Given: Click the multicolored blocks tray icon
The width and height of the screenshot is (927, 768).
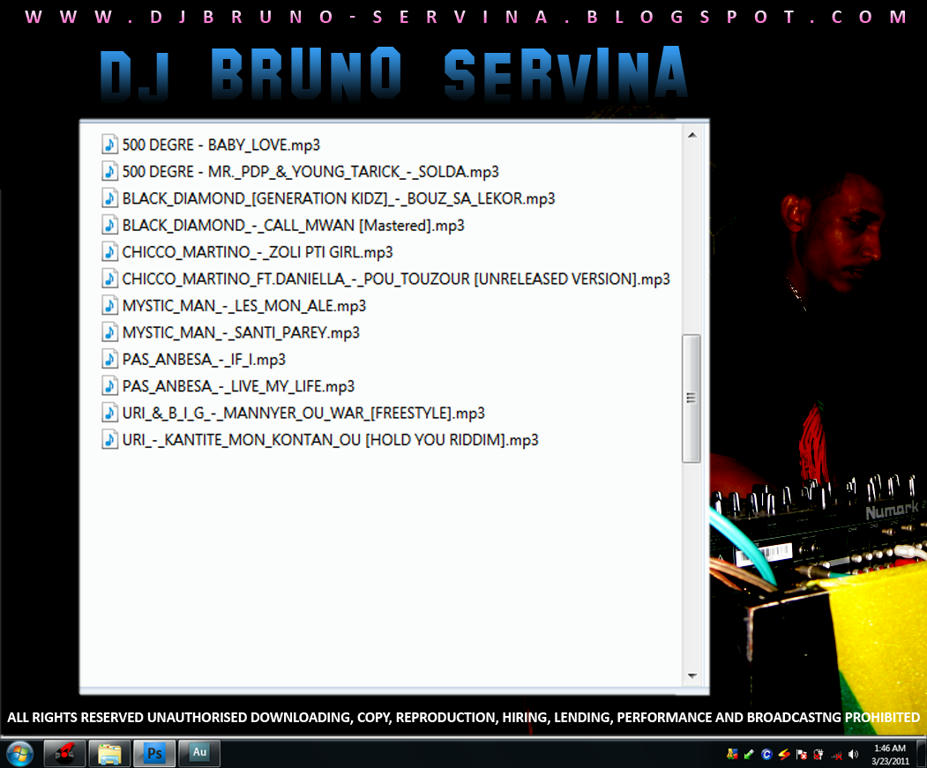Looking at the screenshot, I should click(732, 754).
